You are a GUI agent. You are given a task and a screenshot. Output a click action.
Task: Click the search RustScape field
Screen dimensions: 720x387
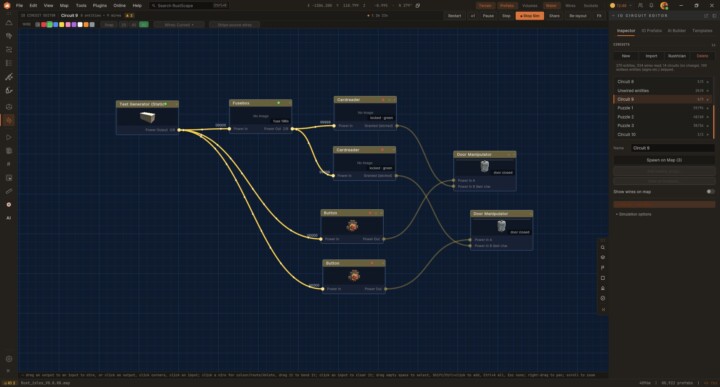[189, 6]
